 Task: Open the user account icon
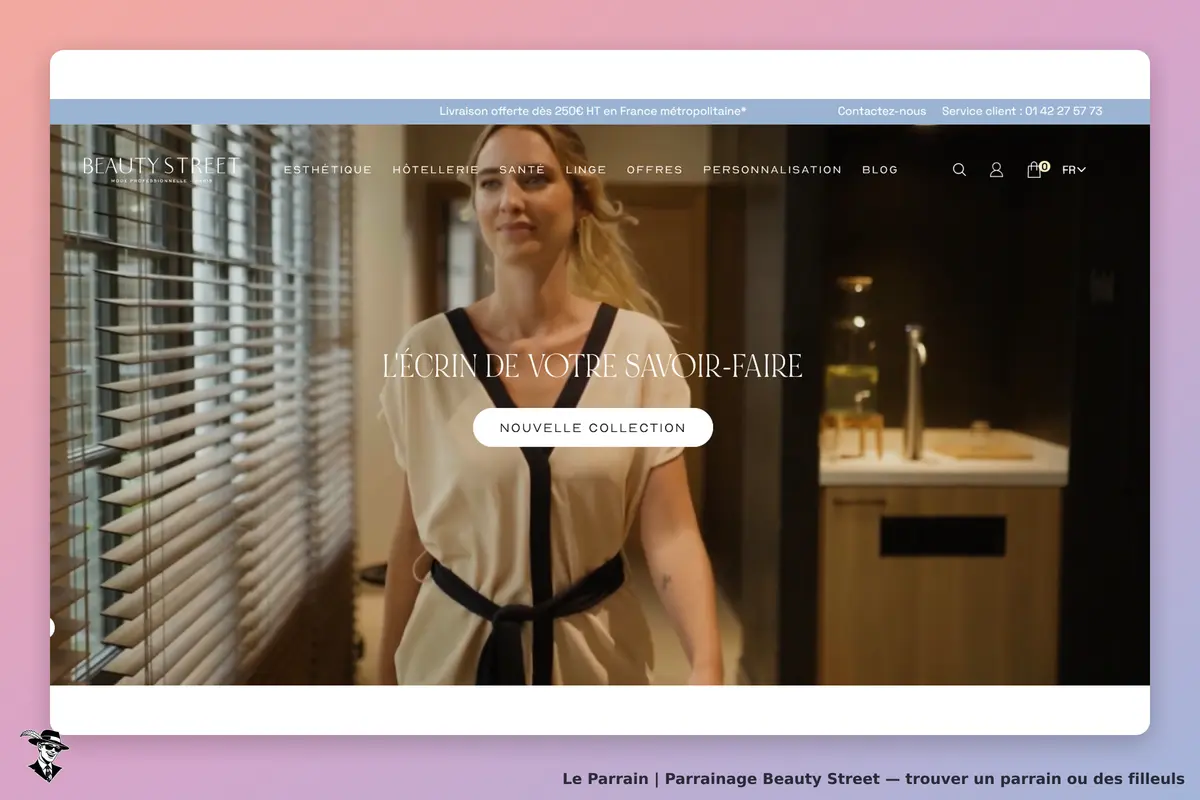(996, 170)
